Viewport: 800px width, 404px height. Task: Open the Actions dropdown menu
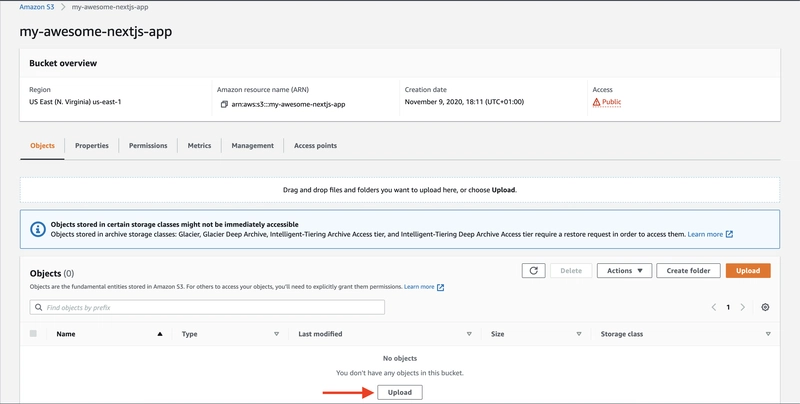click(624, 270)
